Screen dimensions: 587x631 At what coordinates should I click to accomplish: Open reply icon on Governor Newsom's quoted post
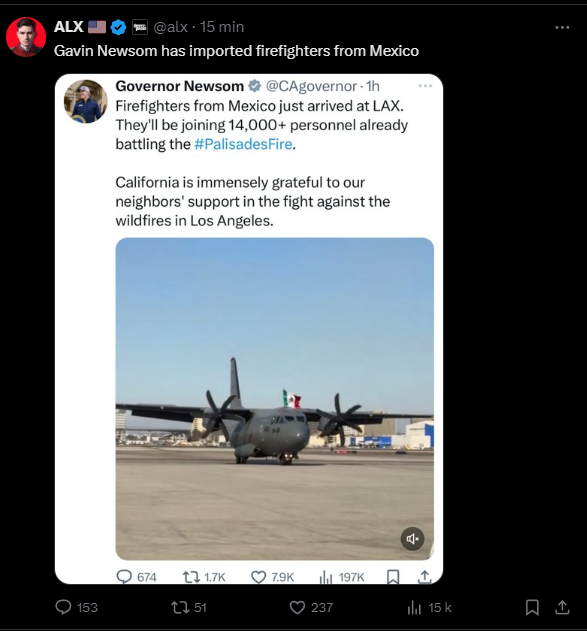pos(124,577)
